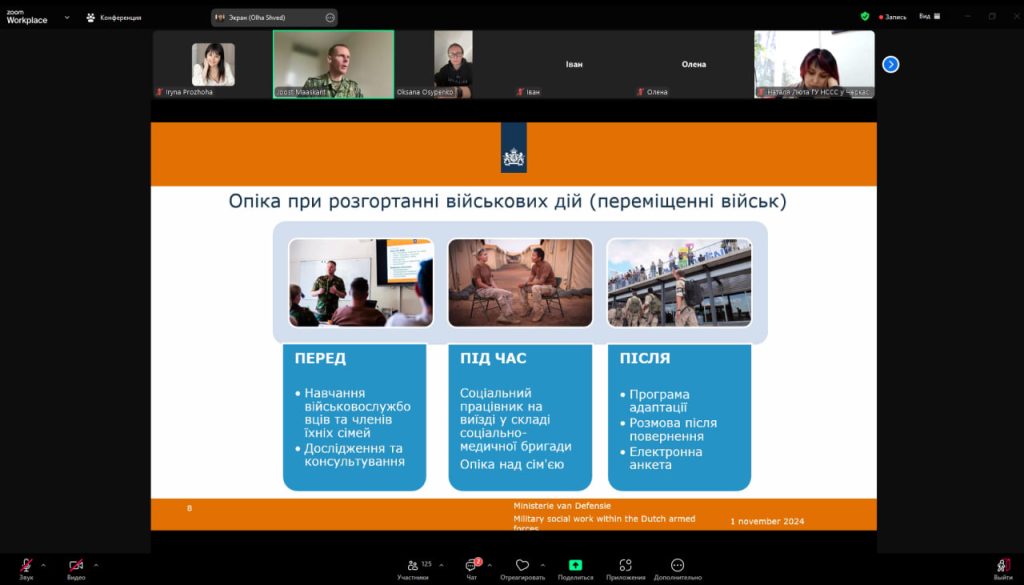The image size is (1024, 585).
Task: Open the Вид view menu
Action: (927, 17)
